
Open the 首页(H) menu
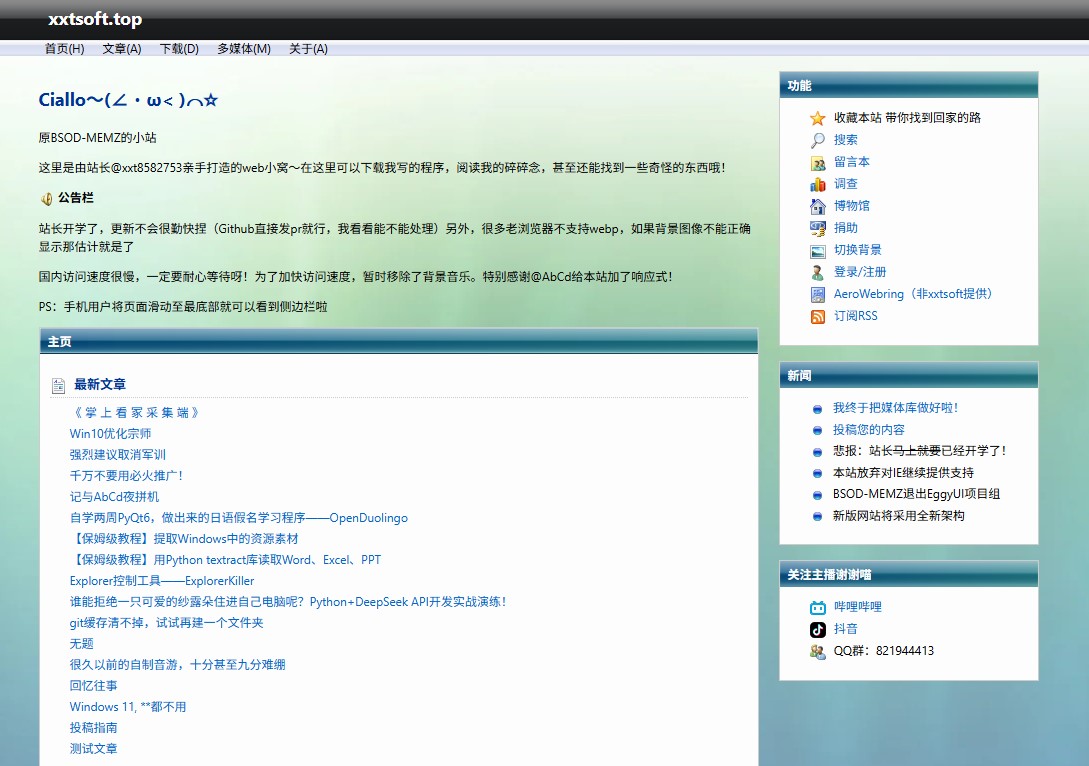65,49
